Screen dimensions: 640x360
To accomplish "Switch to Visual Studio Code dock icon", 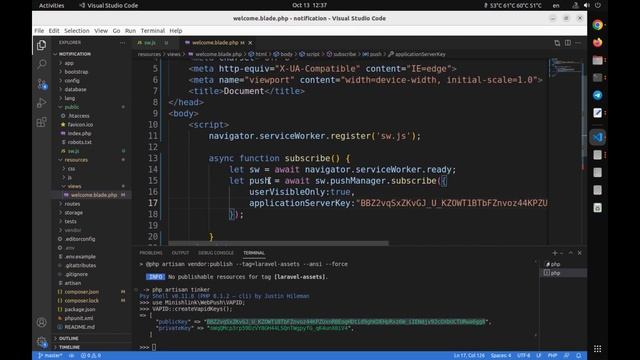I will pos(598,137).
